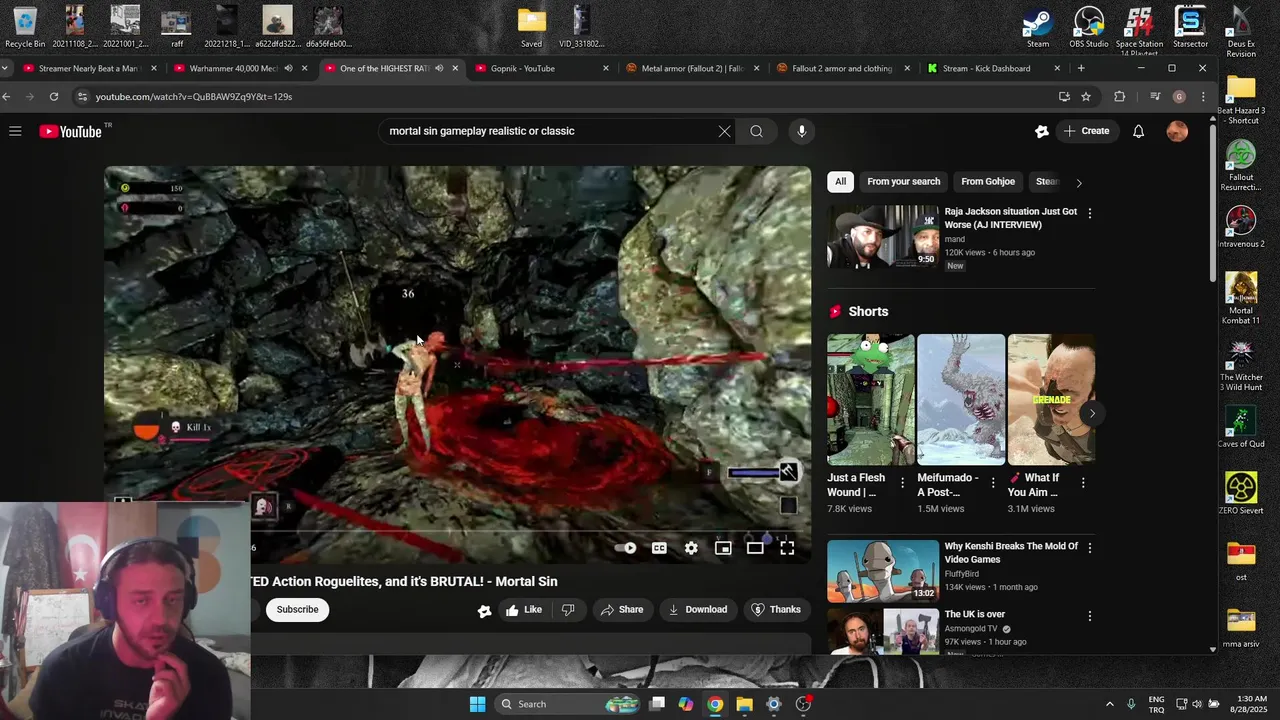Image resolution: width=1280 pixels, height=720 pixels.
Task: Download the video
Action: [698, 610]
